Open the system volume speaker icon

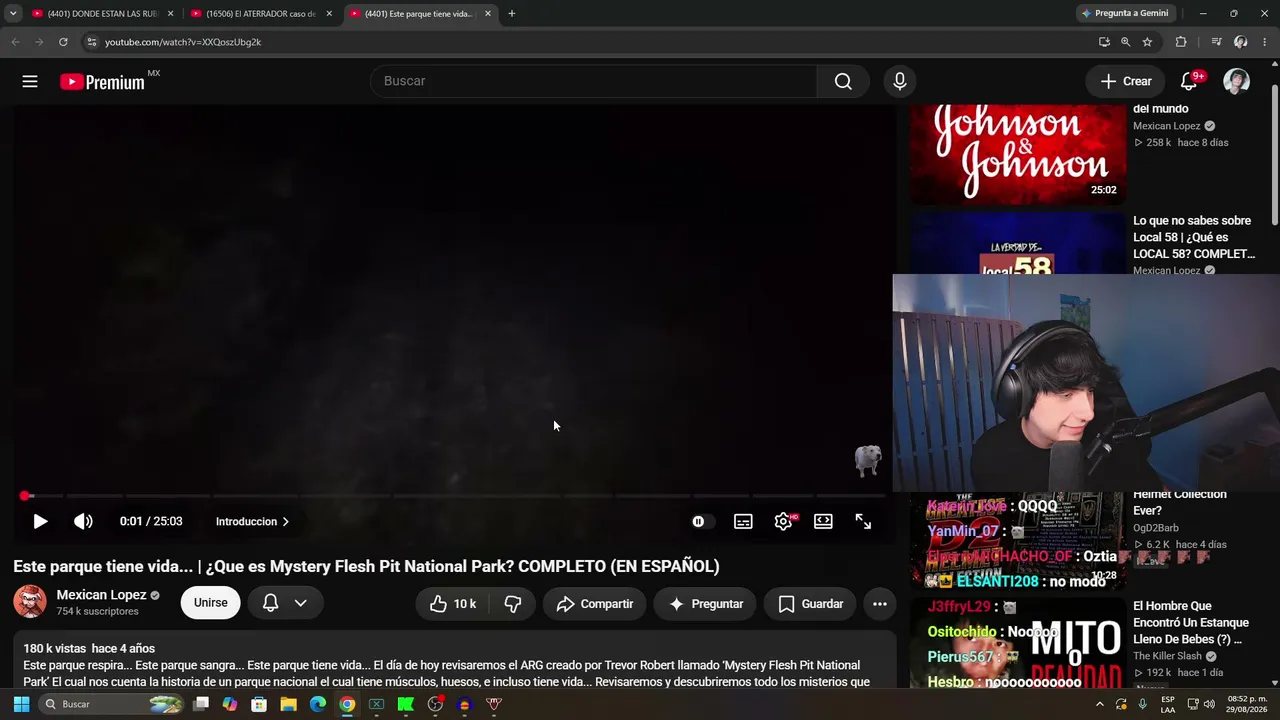click(x=1209, y=704)
